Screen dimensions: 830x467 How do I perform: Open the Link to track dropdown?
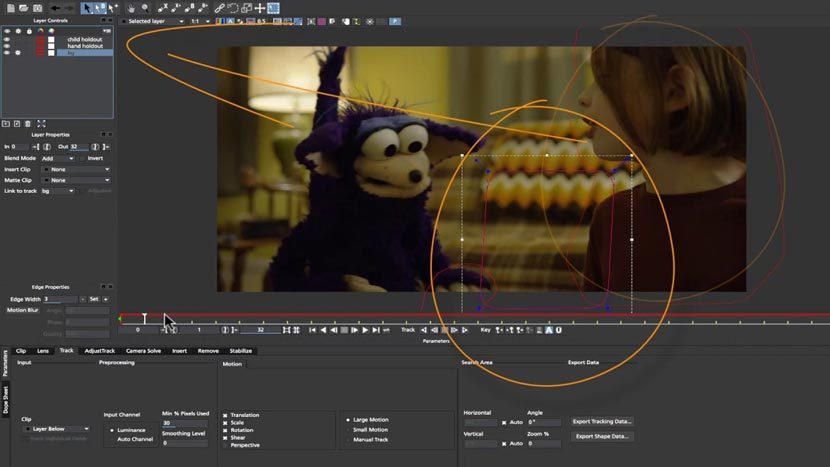coord(58,191)
